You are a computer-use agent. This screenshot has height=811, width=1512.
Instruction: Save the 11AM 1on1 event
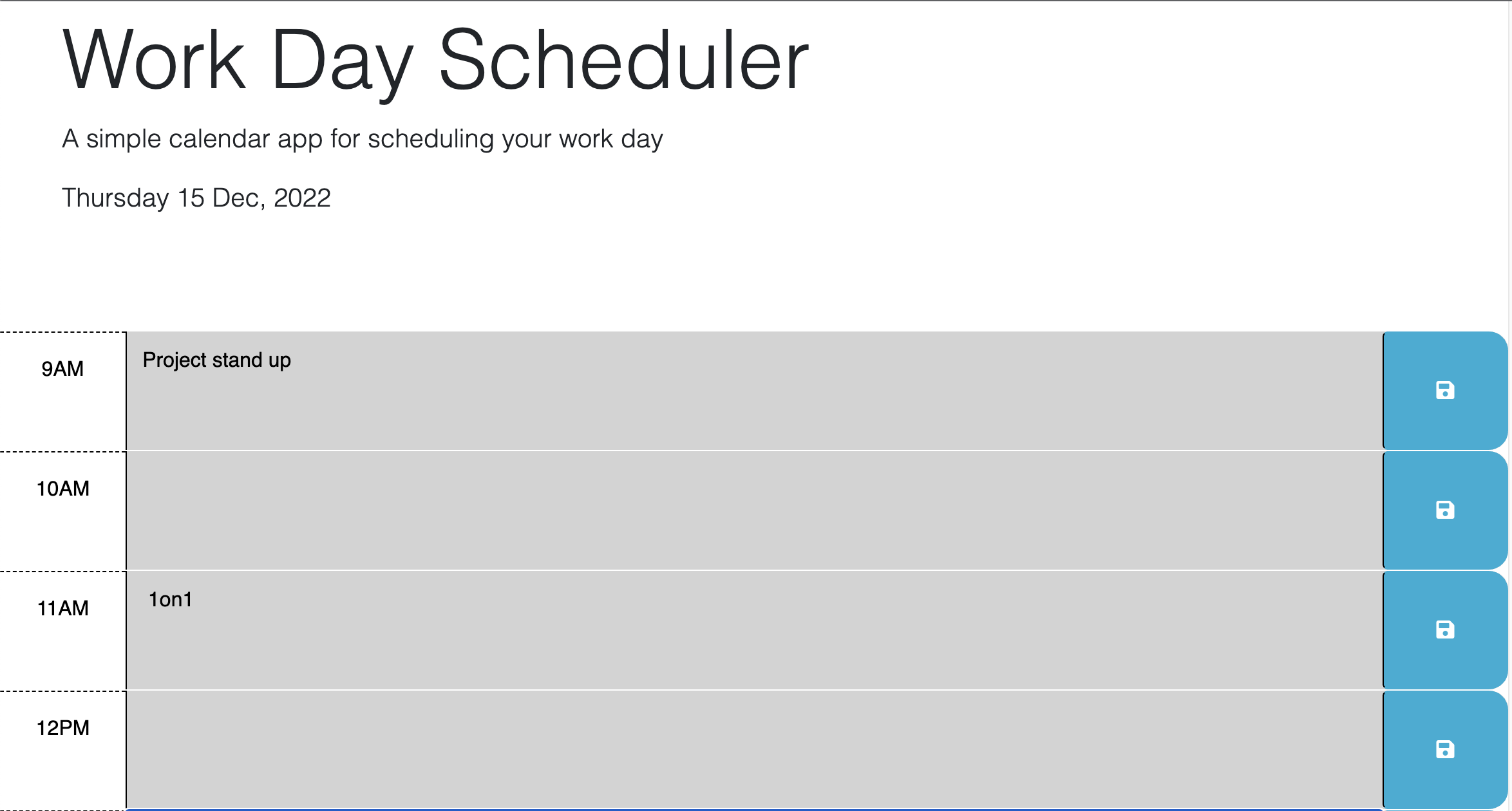1444,629
